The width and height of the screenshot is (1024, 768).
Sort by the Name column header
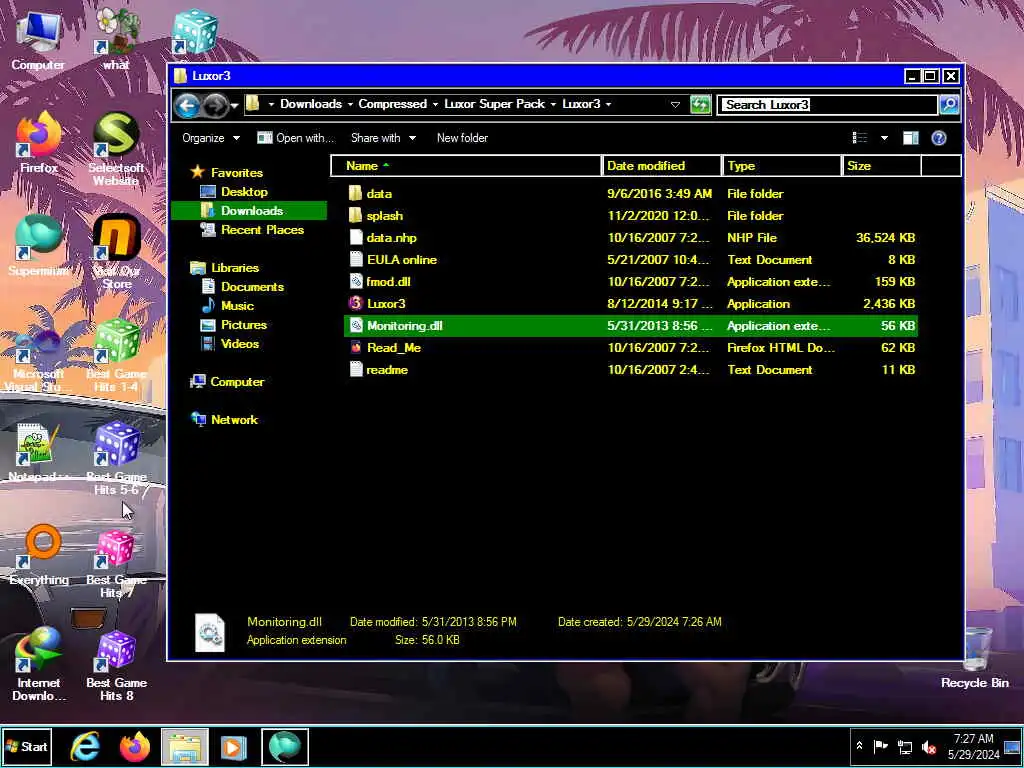pos(466,166)
